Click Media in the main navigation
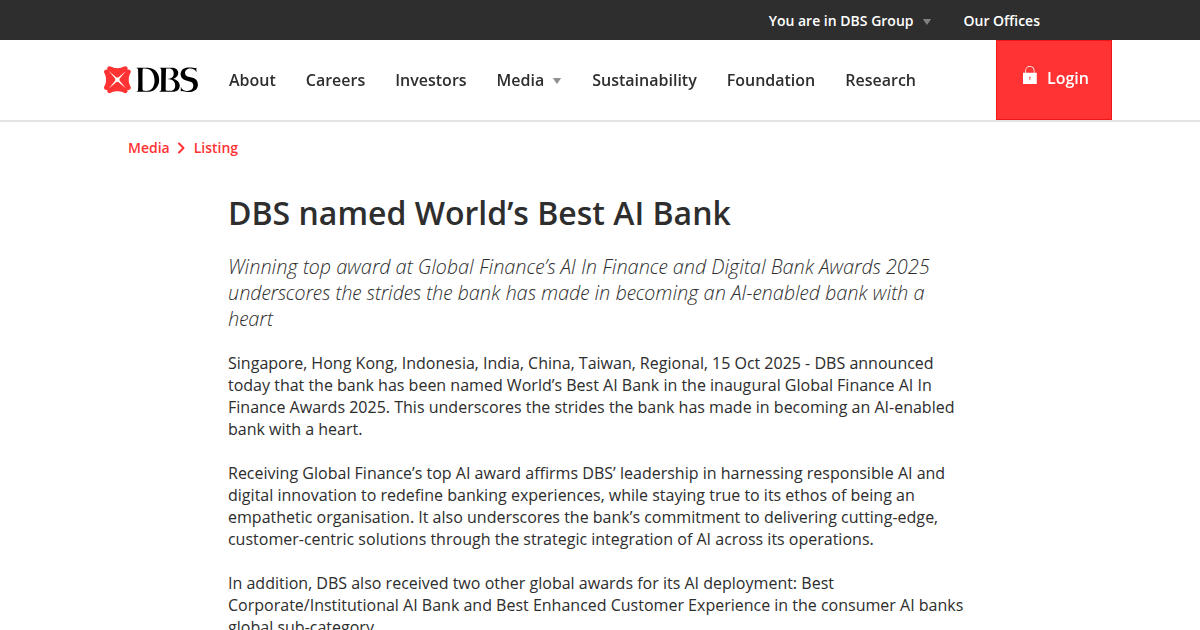This screenshot has width=1200, height=630. 521,80
